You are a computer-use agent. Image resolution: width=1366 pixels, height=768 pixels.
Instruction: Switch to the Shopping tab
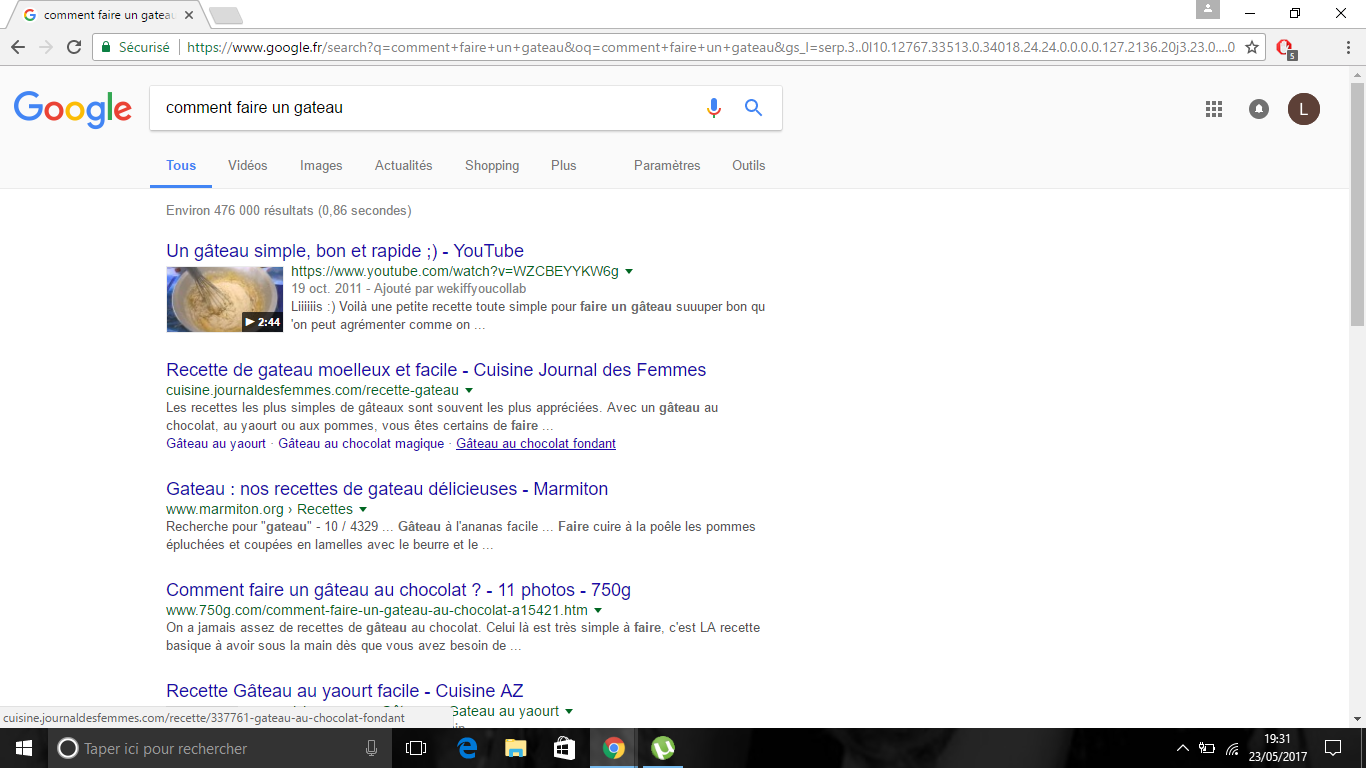coord(492,166)
